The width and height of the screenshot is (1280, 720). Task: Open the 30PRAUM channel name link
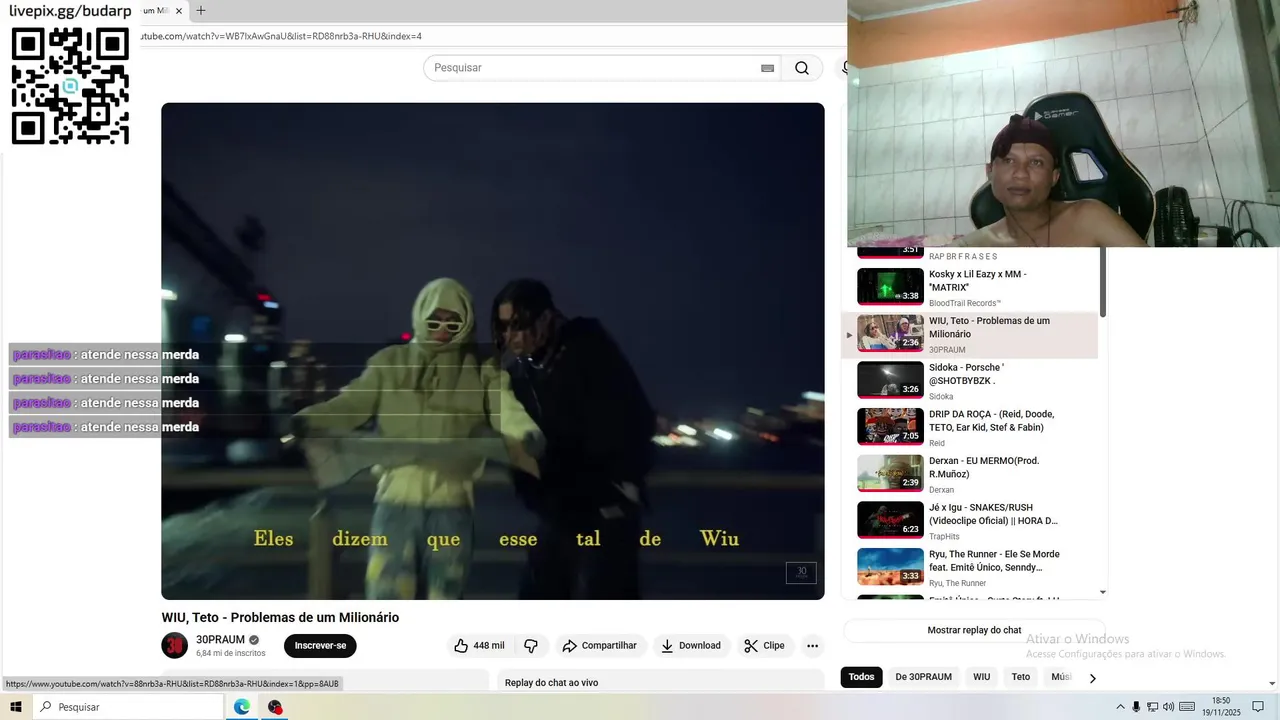click(220, 640)
